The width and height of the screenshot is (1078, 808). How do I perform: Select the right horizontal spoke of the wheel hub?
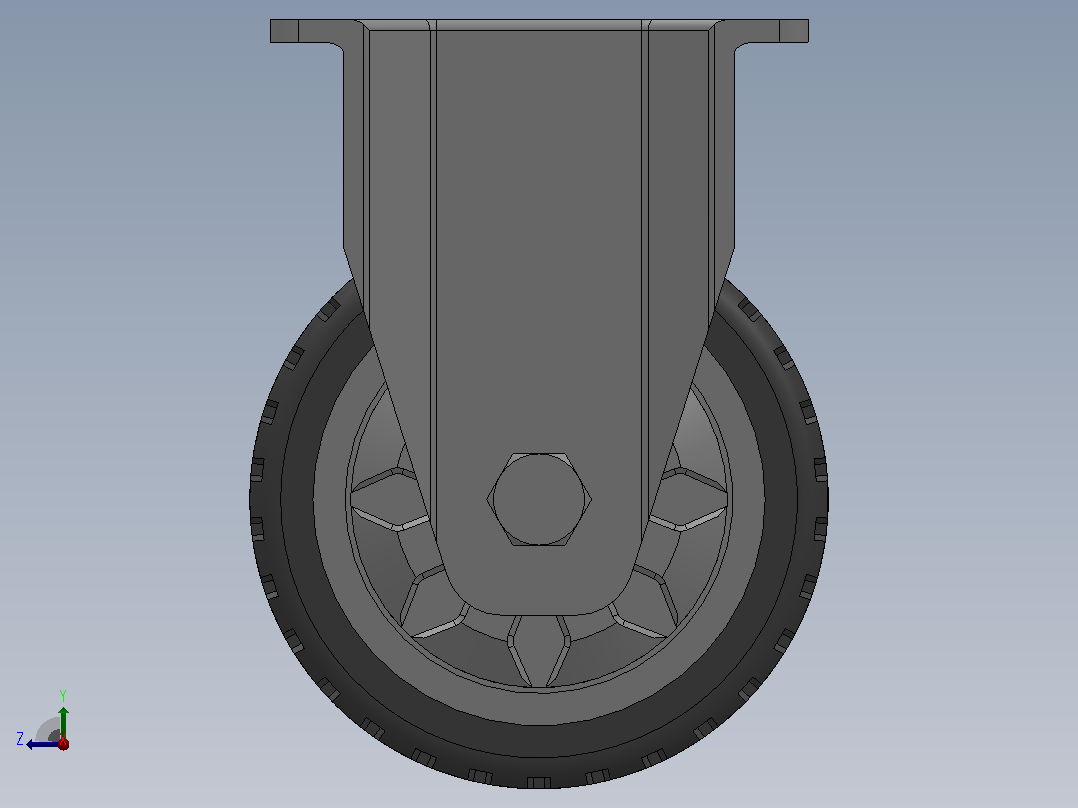[x=690, y=499]
